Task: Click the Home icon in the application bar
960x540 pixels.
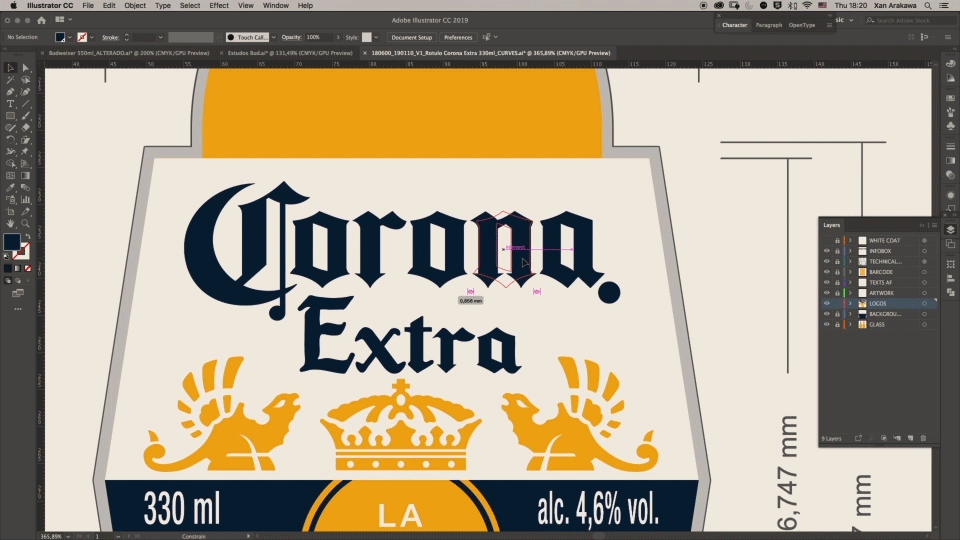Action: tap(42, 20)
